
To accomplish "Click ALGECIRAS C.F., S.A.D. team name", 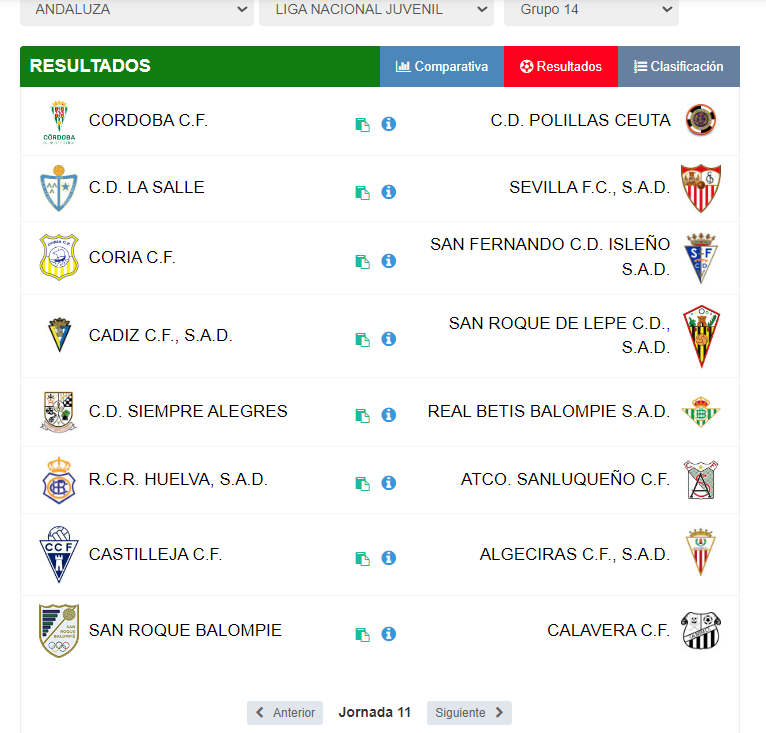I will pos(575,555).
